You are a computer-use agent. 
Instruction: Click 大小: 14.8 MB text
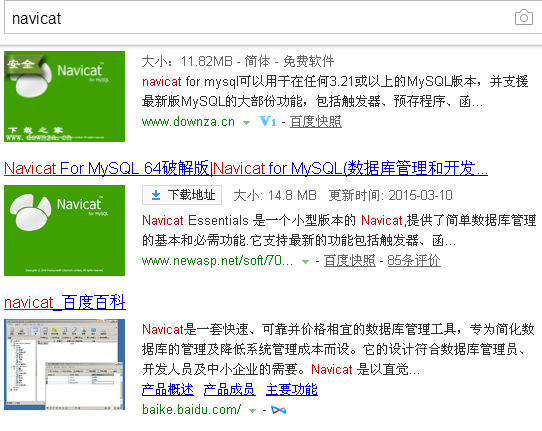(x=275, y=195)
